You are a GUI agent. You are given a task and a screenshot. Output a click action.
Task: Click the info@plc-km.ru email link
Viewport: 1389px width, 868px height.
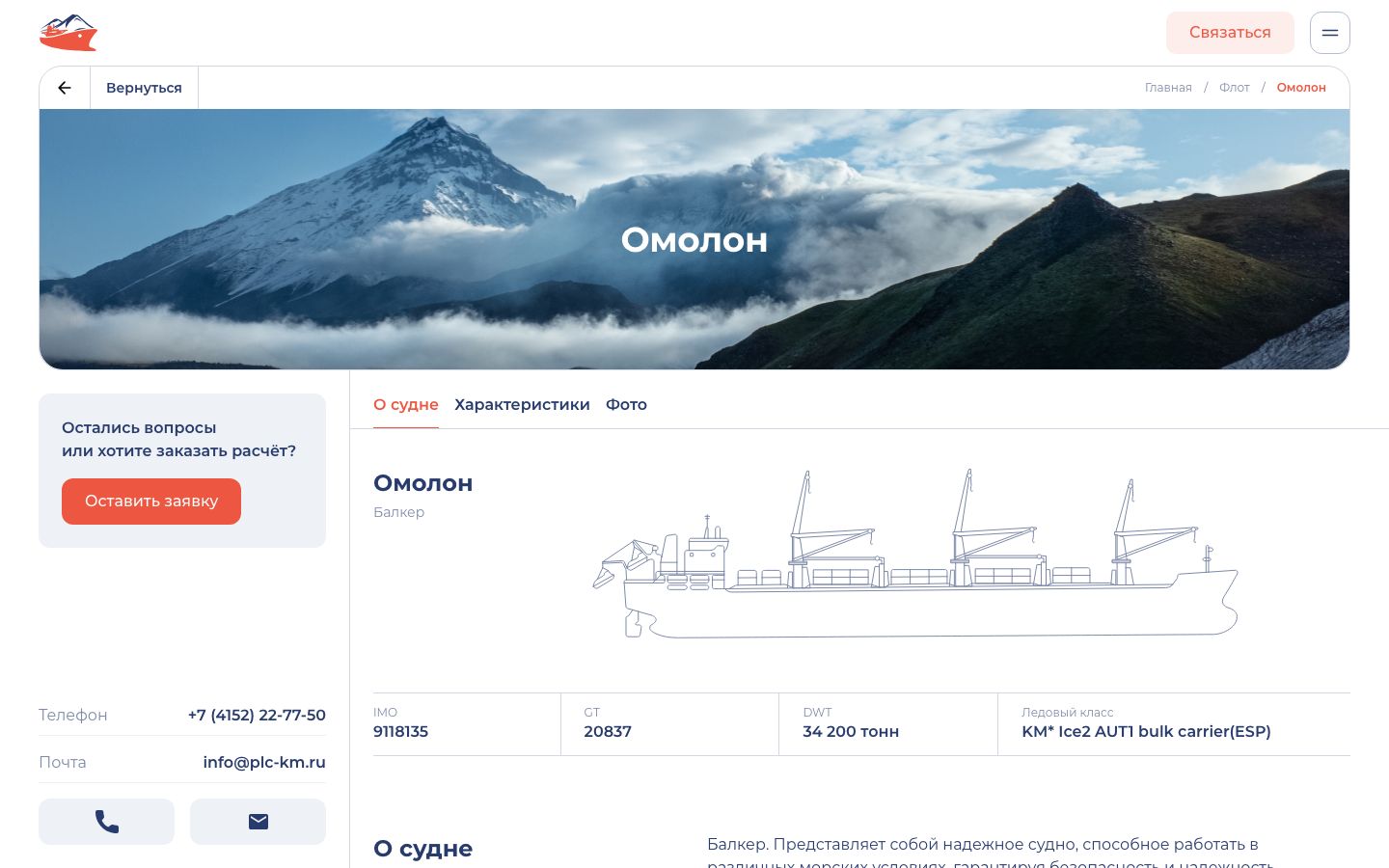tap(264, 763)
